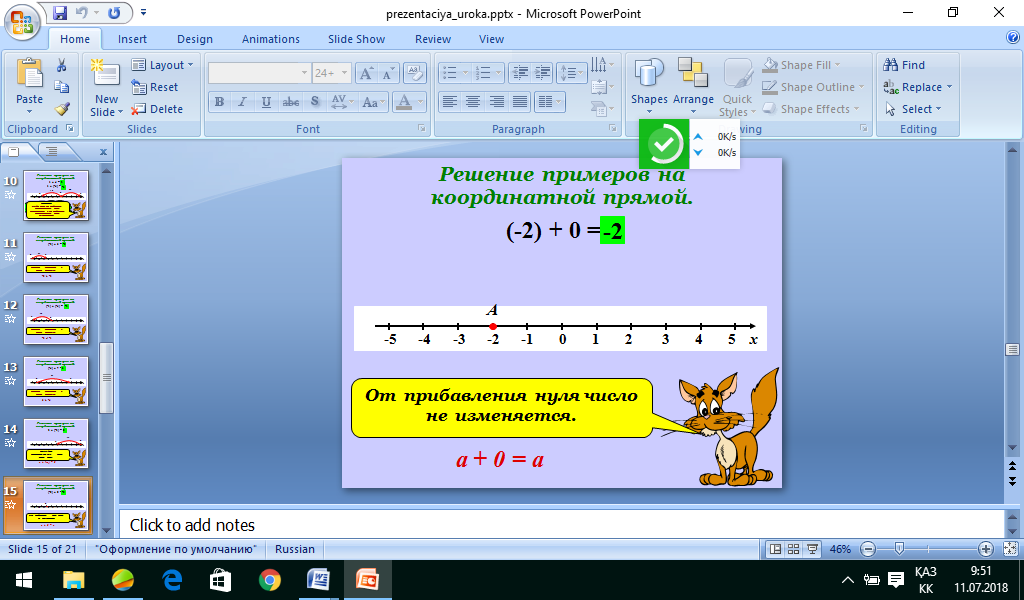Toggle italic formatting
Image resolution: width=1024 pixels, height=600 pixels.
pos(242,102)
